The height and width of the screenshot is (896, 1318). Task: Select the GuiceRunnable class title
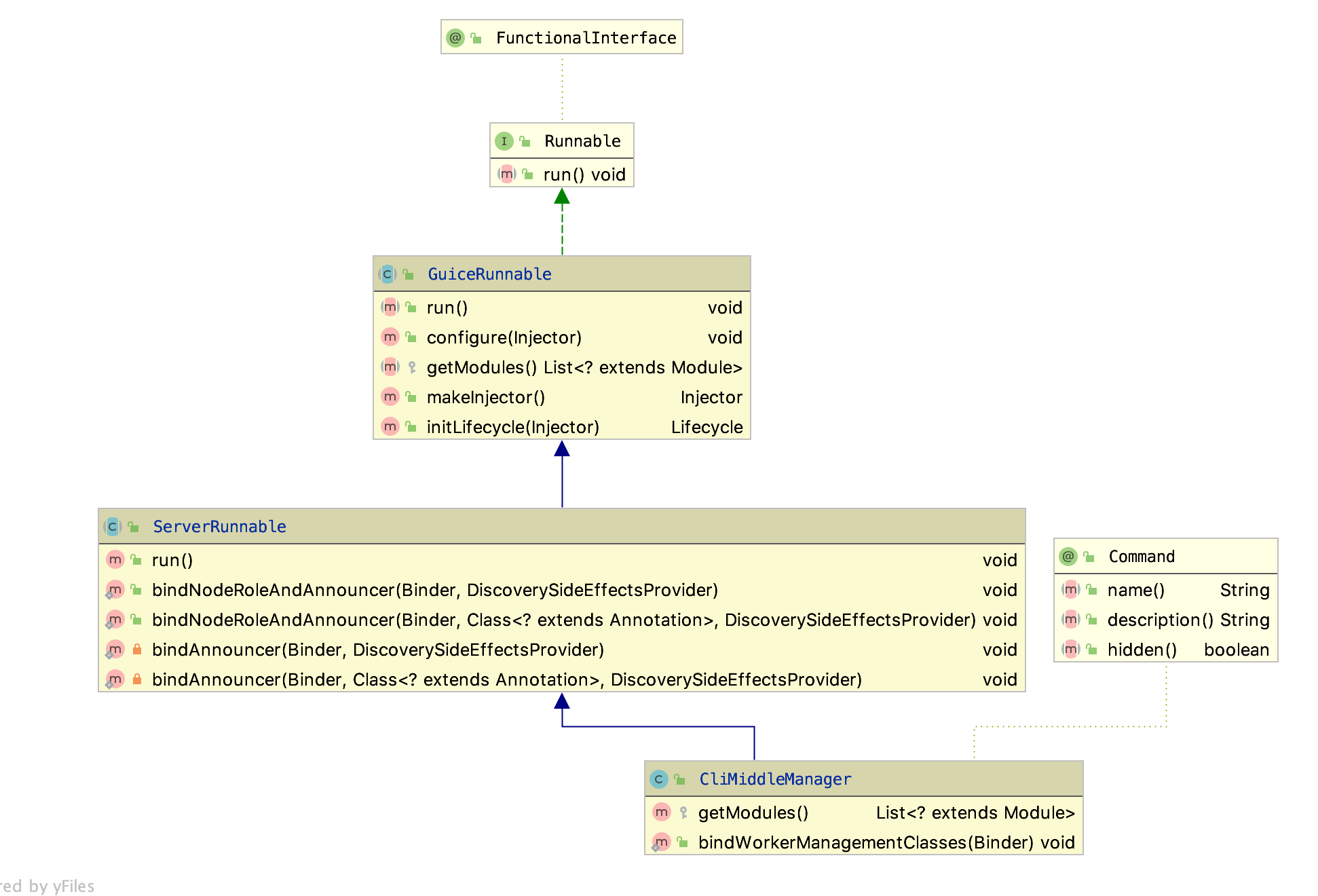tap(489, 274)
